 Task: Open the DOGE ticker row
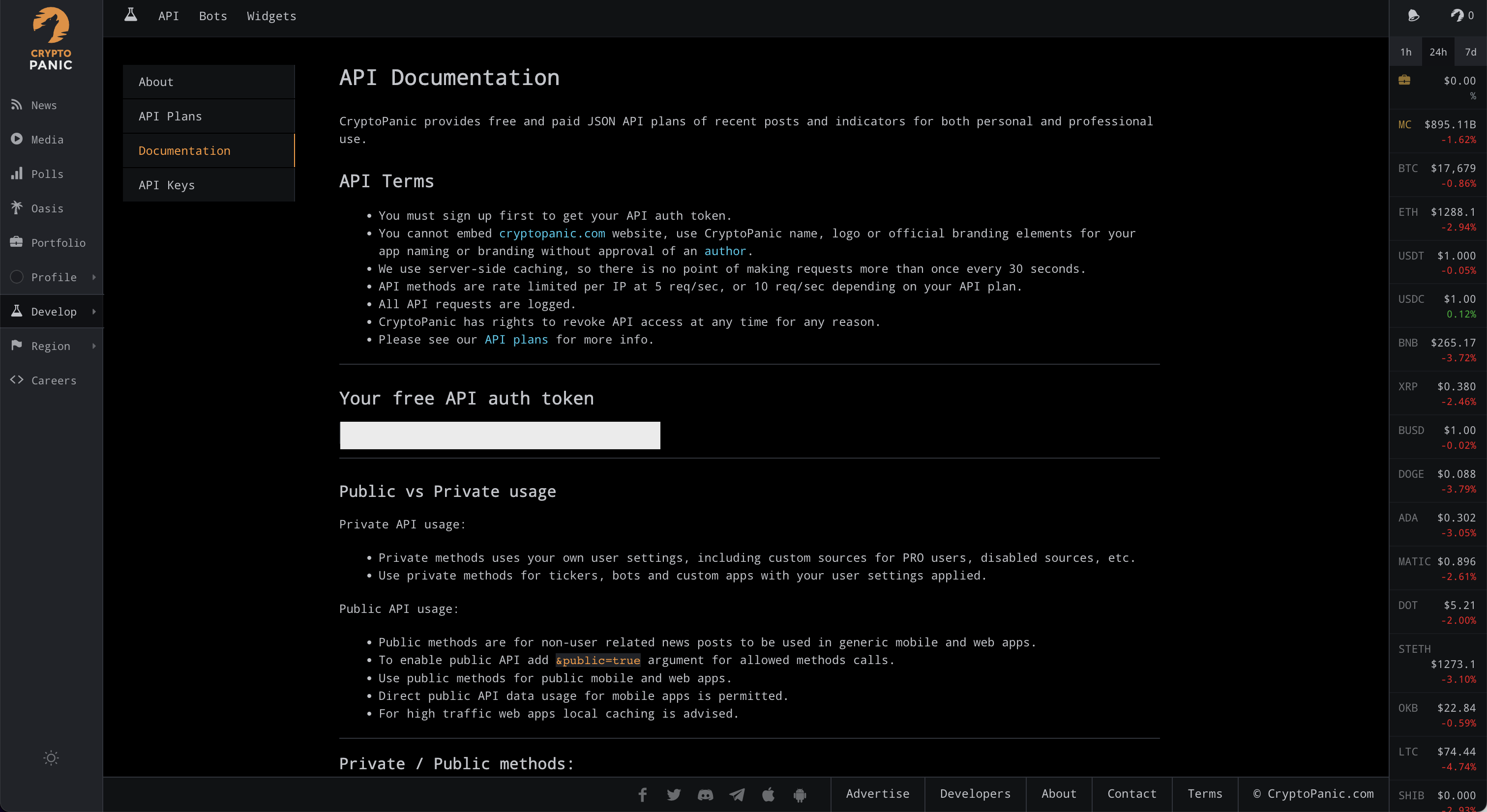tap(1437, 481)
